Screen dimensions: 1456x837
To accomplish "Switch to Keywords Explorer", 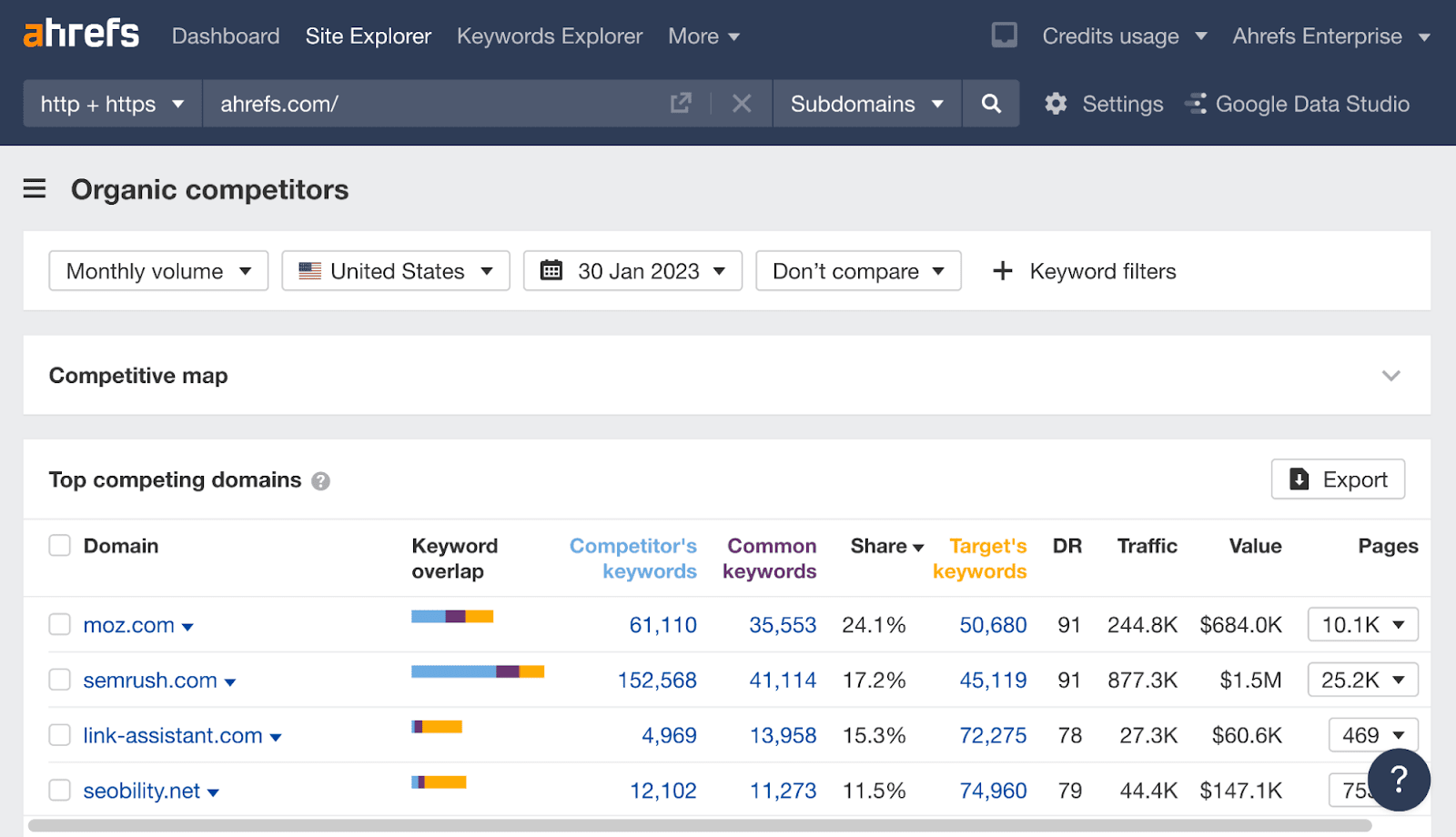I will (x=549, y=36).
